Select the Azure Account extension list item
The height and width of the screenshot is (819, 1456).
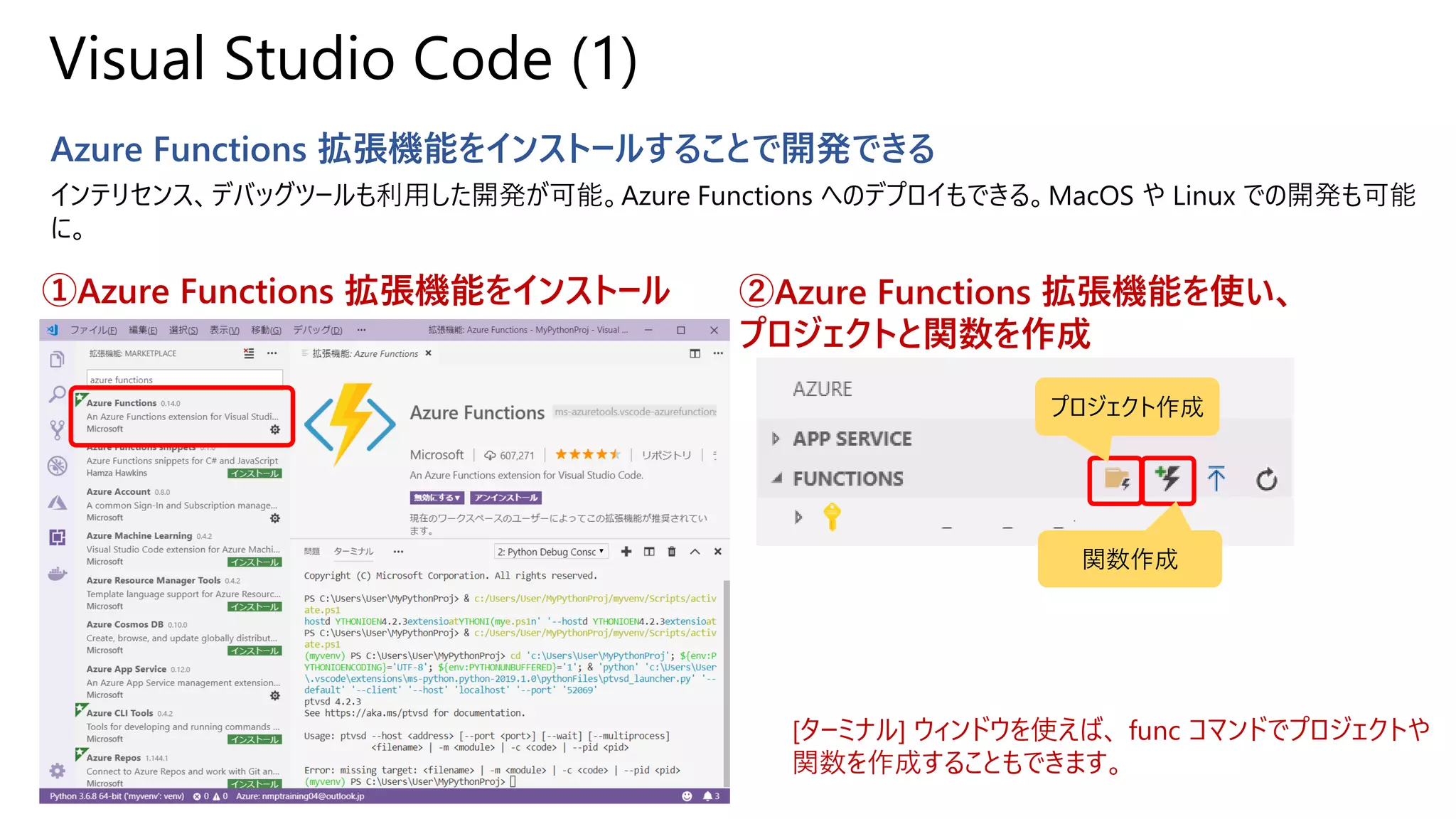(182, 504)
